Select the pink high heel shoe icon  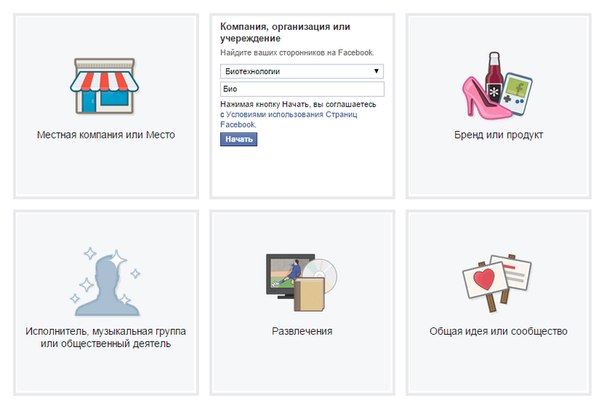click(x=485, y=98)
